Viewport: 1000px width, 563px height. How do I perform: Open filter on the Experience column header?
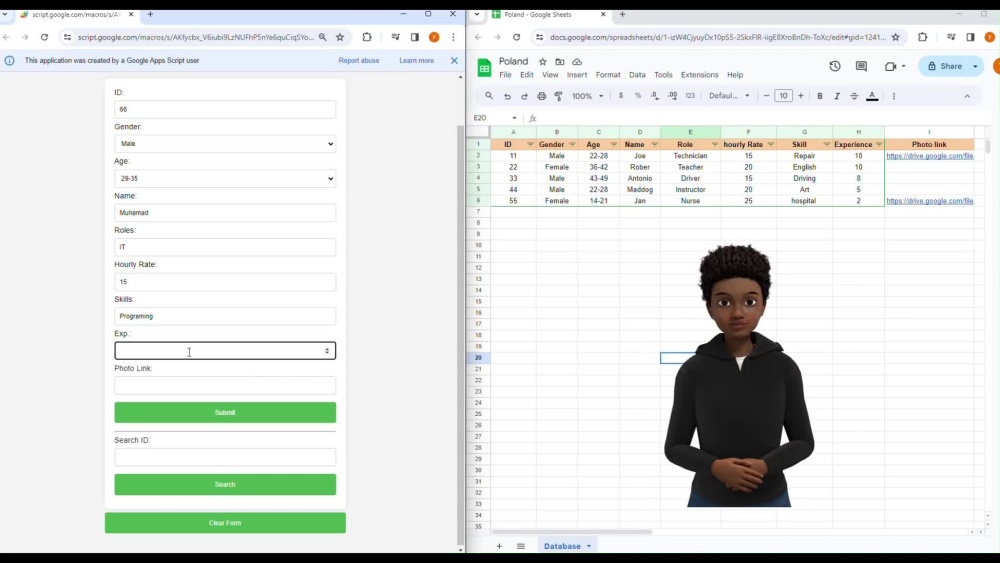coord(879,145)
